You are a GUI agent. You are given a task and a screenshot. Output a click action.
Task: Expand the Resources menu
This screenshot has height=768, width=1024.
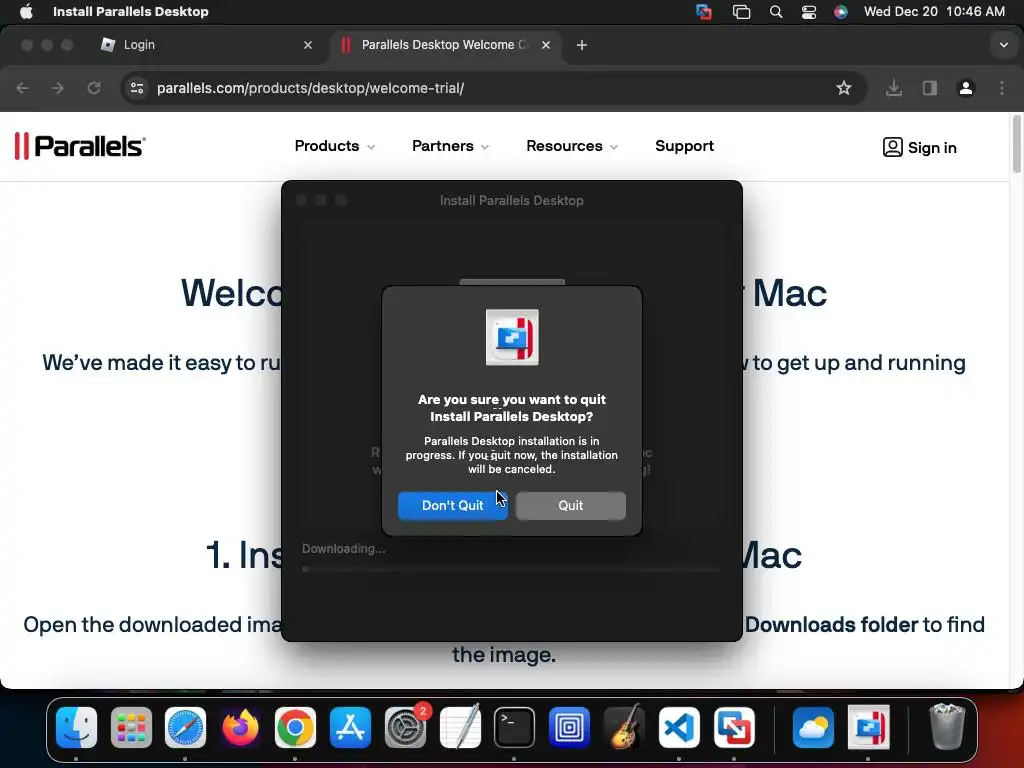[571, 146]
